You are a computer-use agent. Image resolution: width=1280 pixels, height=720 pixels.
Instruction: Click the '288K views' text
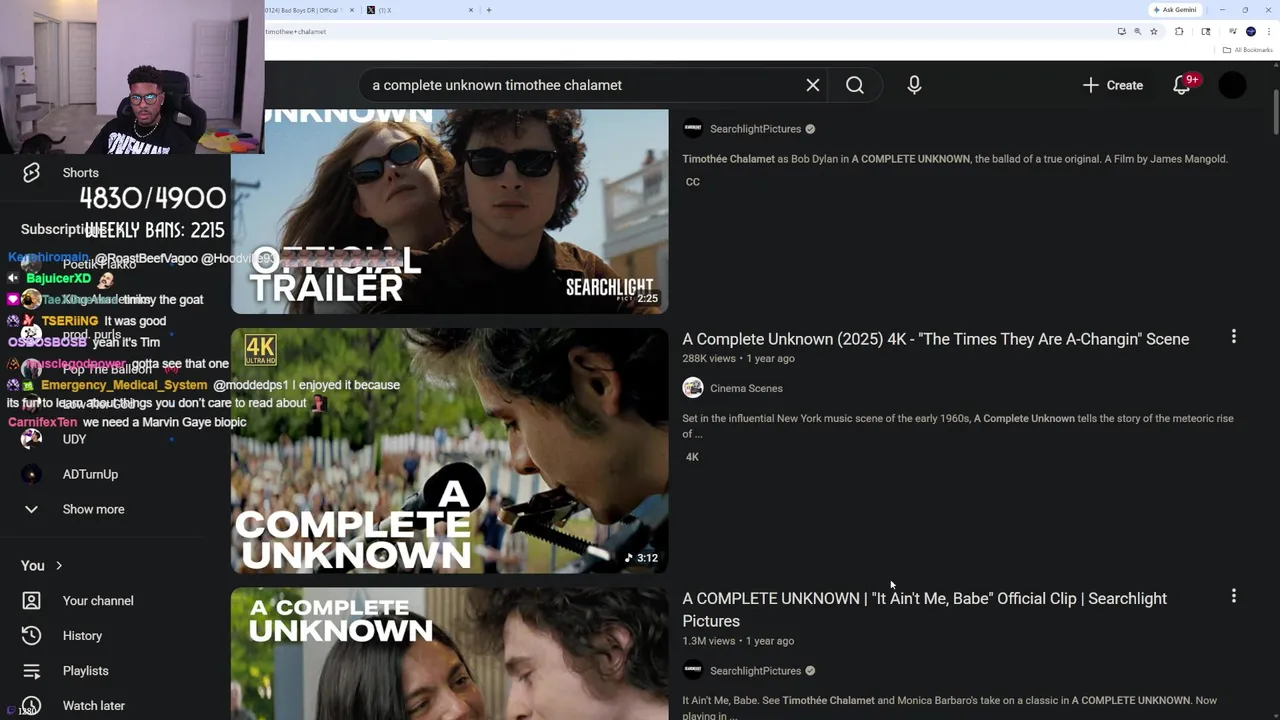point(708,358)
